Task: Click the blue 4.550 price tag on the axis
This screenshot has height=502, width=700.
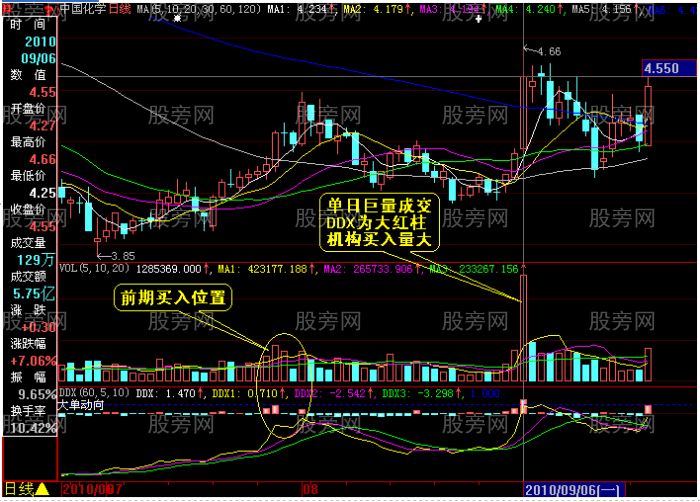Action: tap(668, 68)
